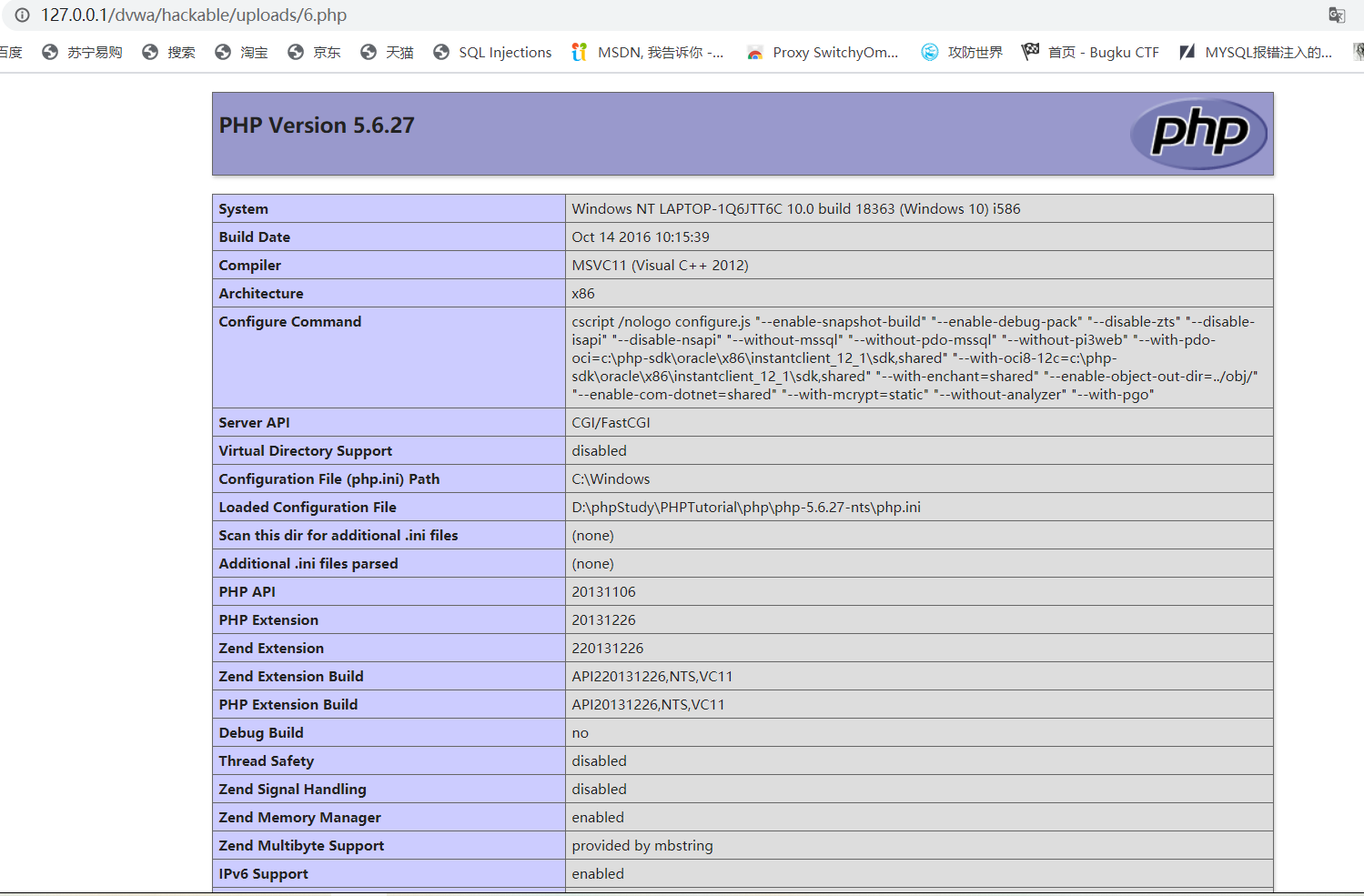The image size is (1364, 896).
Task: Open the MYSQL报错注入 bookmark
Action: click(1257, 53)
